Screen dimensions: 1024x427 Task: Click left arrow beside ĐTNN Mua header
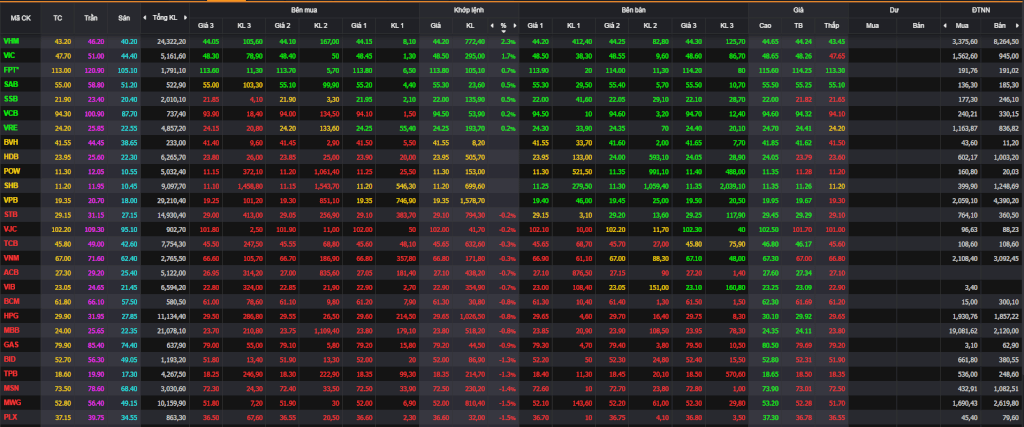(x=945, y=25)
